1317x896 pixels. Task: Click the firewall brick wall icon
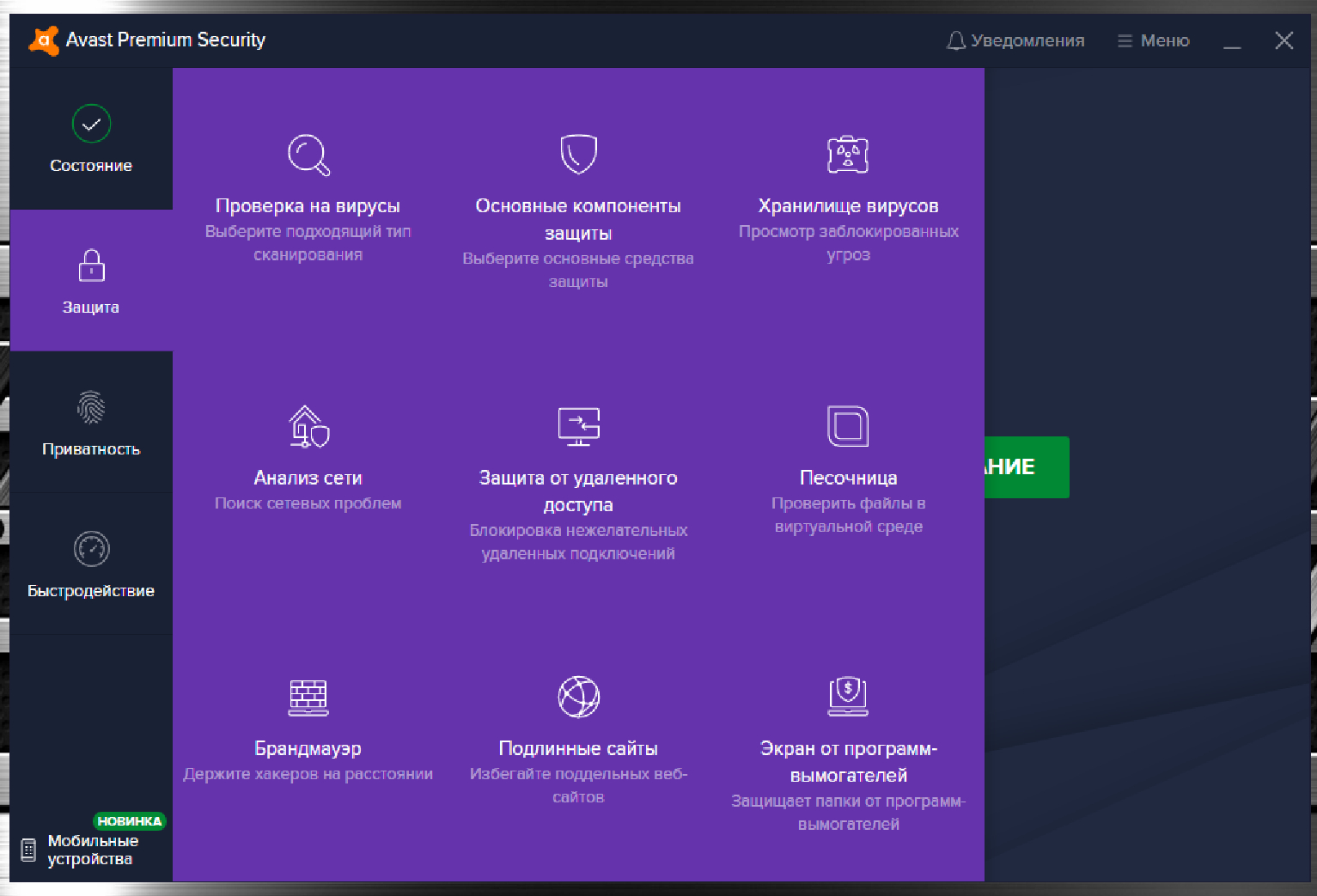(308, 698)
